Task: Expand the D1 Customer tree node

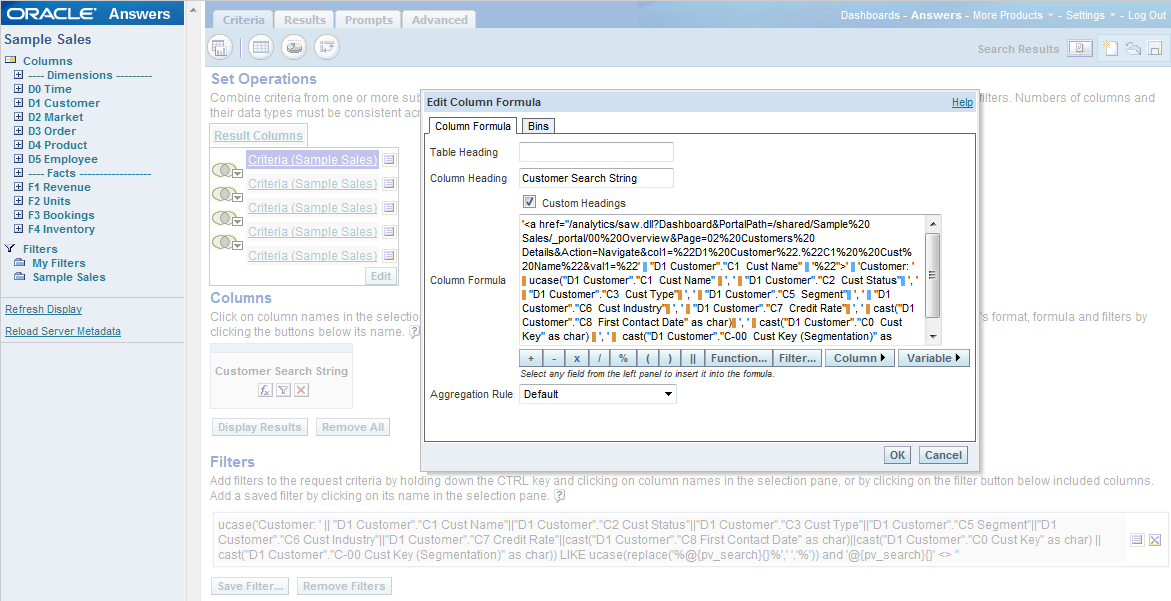Action: point(18,103)
